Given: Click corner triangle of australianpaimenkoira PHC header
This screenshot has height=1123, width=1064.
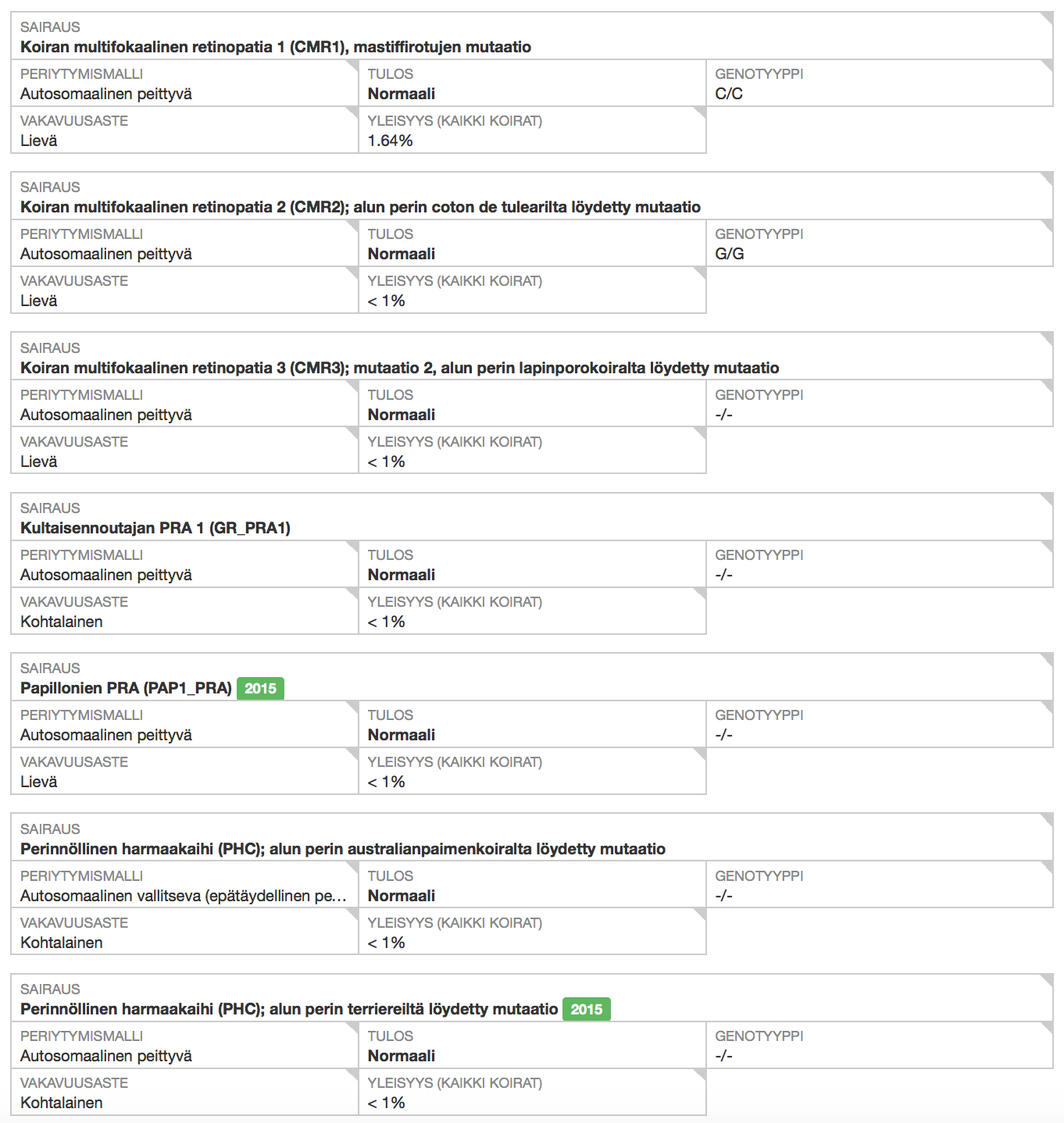Looking at the screenshot, I should click(x=1047, y=820).
